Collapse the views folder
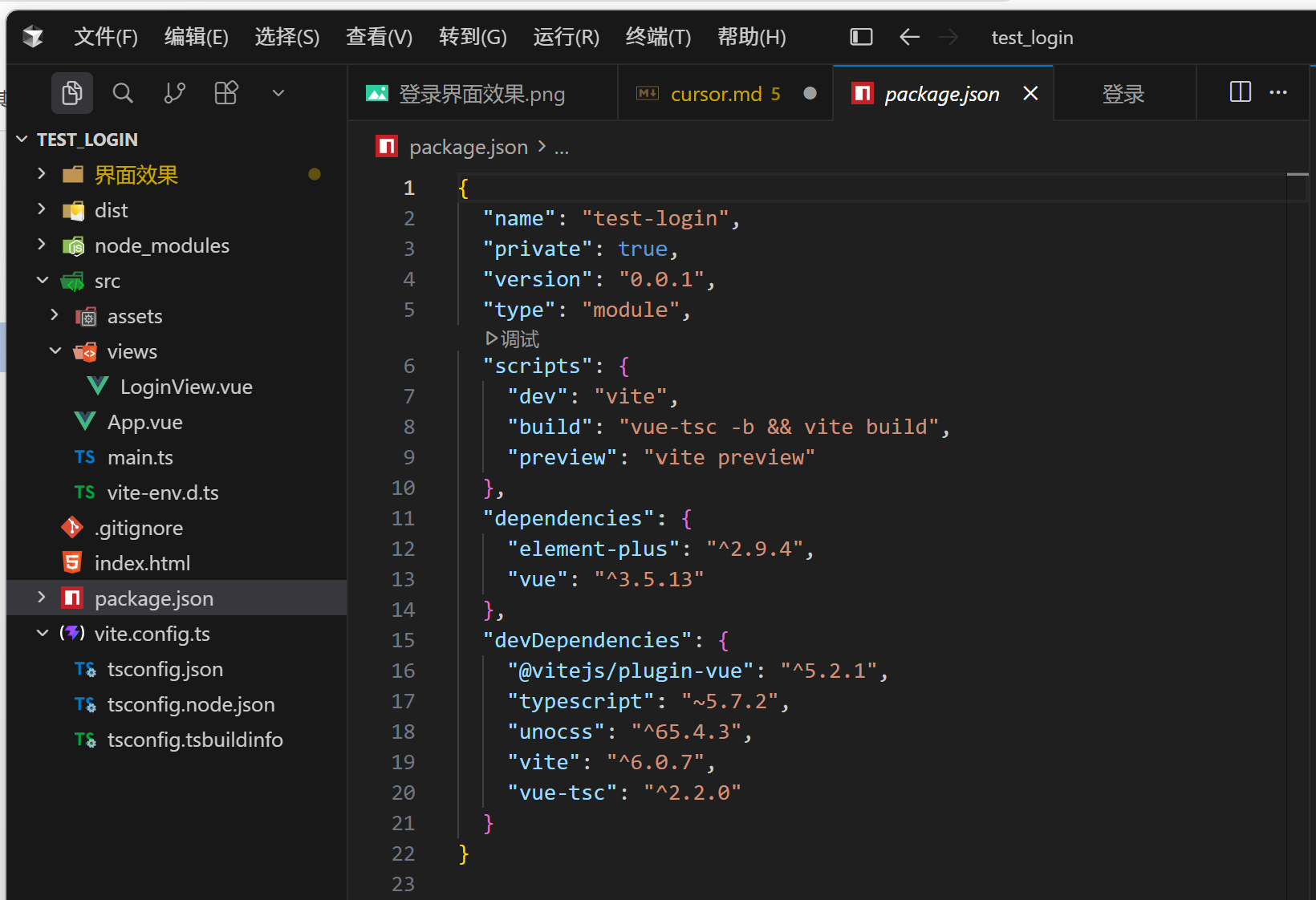 (55, 351)
